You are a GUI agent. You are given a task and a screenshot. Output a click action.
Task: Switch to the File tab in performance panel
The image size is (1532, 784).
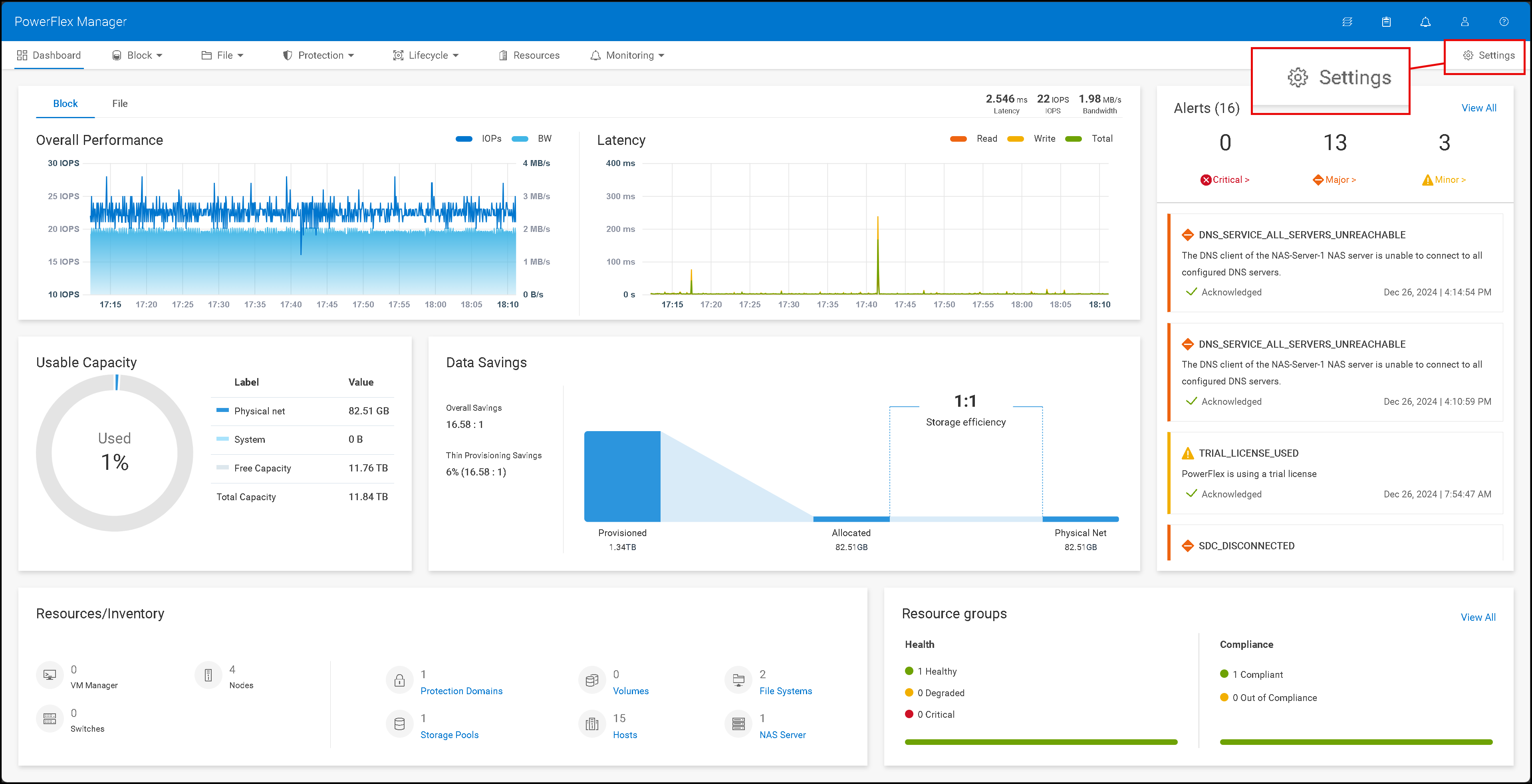120,103
